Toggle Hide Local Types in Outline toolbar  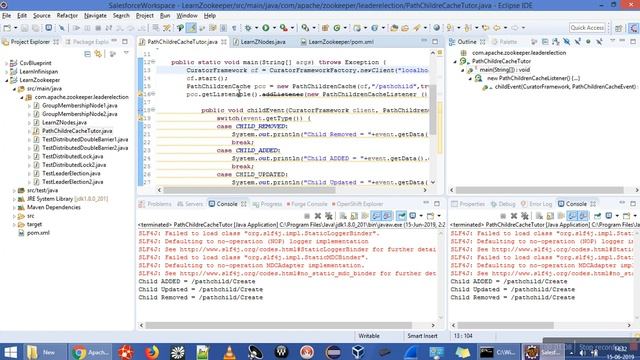pyautogui.click(x=599, y=42)
